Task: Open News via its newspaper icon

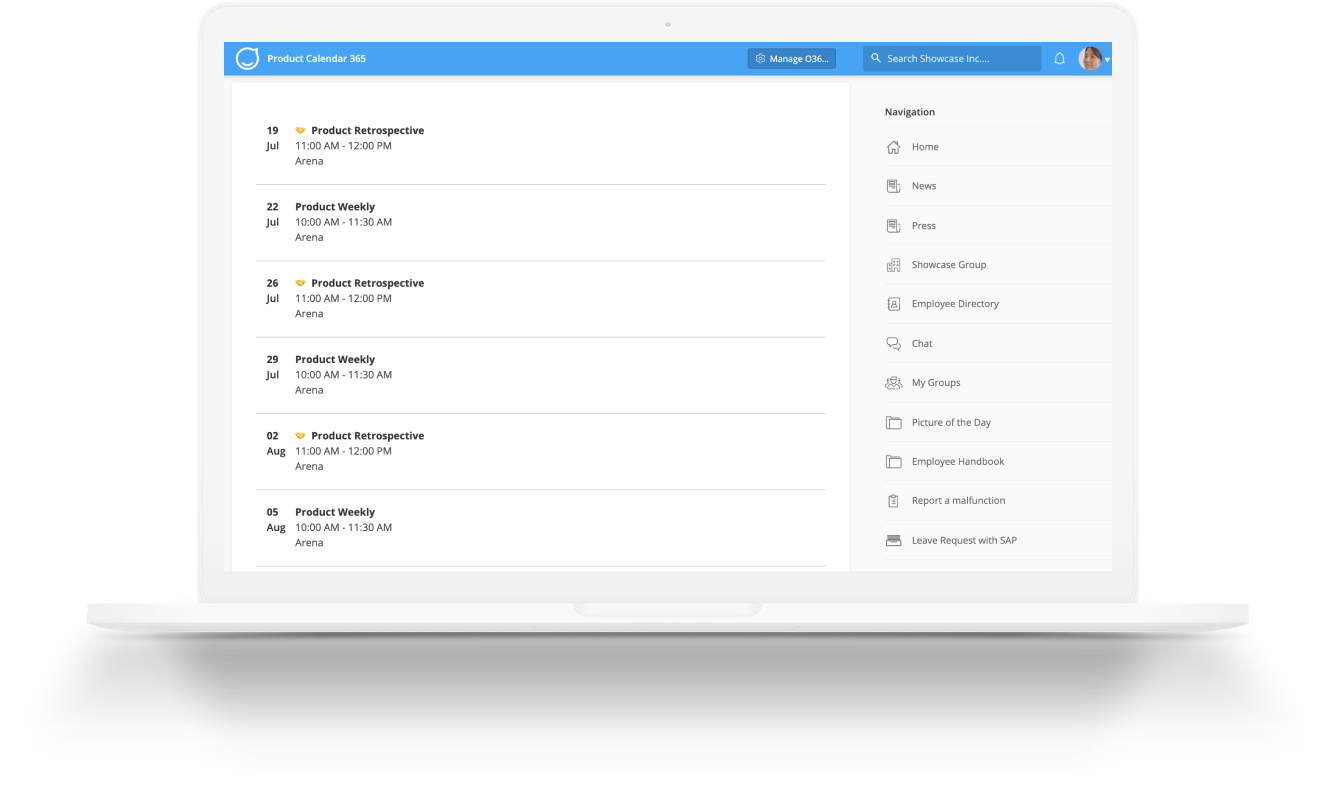Action: [x=893, y=185]
